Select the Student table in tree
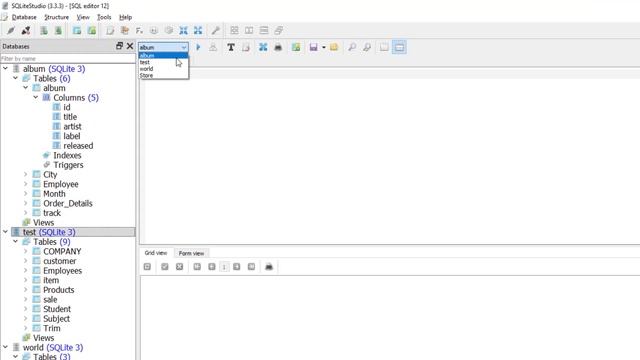Viewport: 640px width, 360px height. (x=57, y=309)
